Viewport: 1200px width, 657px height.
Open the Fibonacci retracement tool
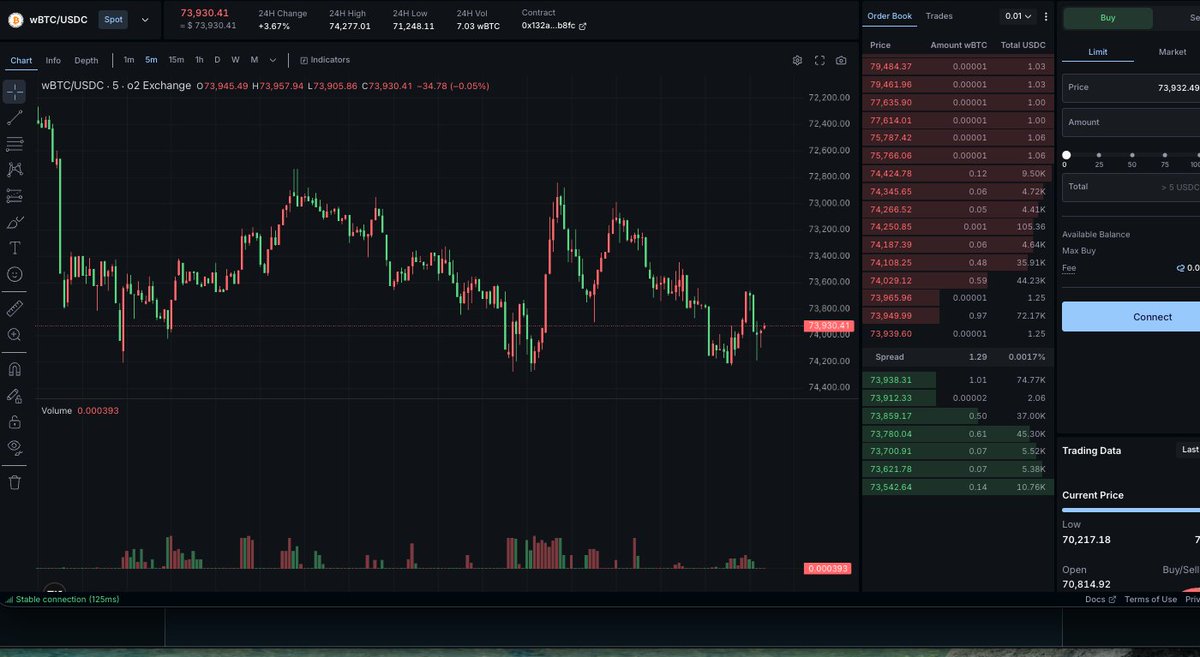point(15,144)
